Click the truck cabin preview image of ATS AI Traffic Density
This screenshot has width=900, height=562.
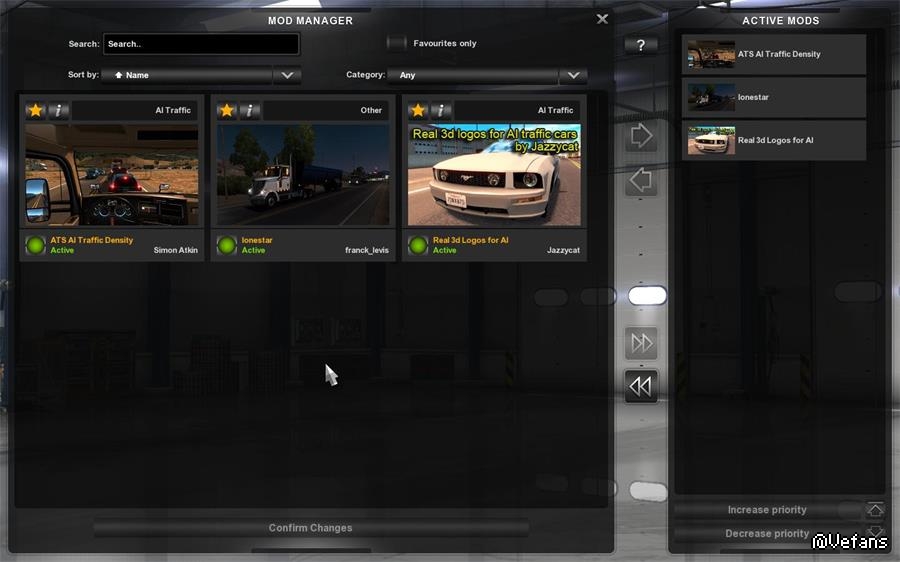pyautogui.click(x=112, y=175)
